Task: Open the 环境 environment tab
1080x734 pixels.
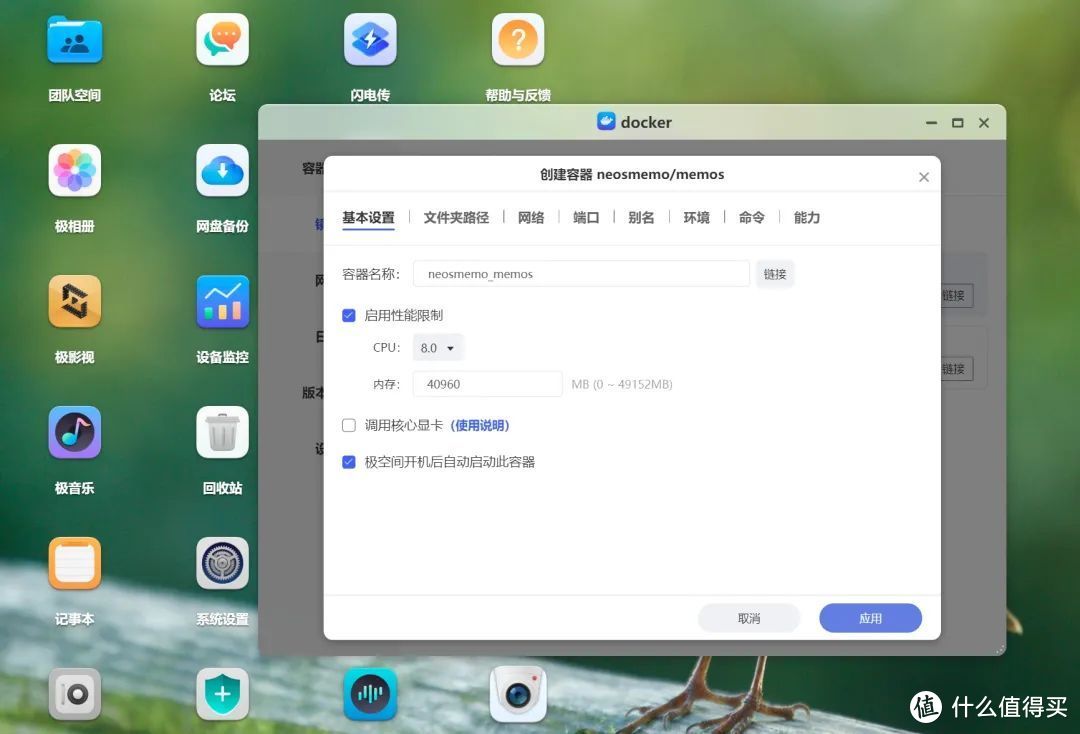Action: tap(696, 217)
